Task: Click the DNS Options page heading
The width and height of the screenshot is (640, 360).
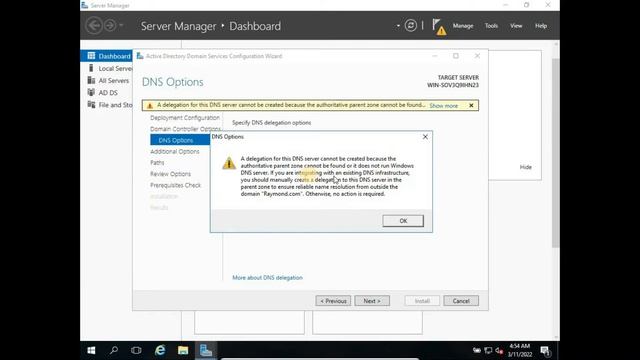Action: coord(173,82)
